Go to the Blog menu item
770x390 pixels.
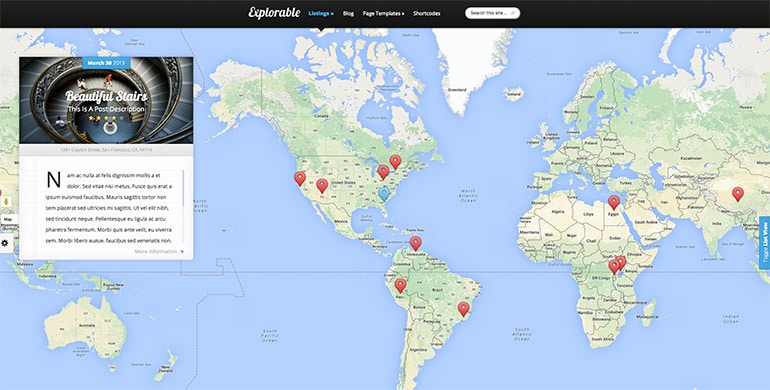click(348, 14)
